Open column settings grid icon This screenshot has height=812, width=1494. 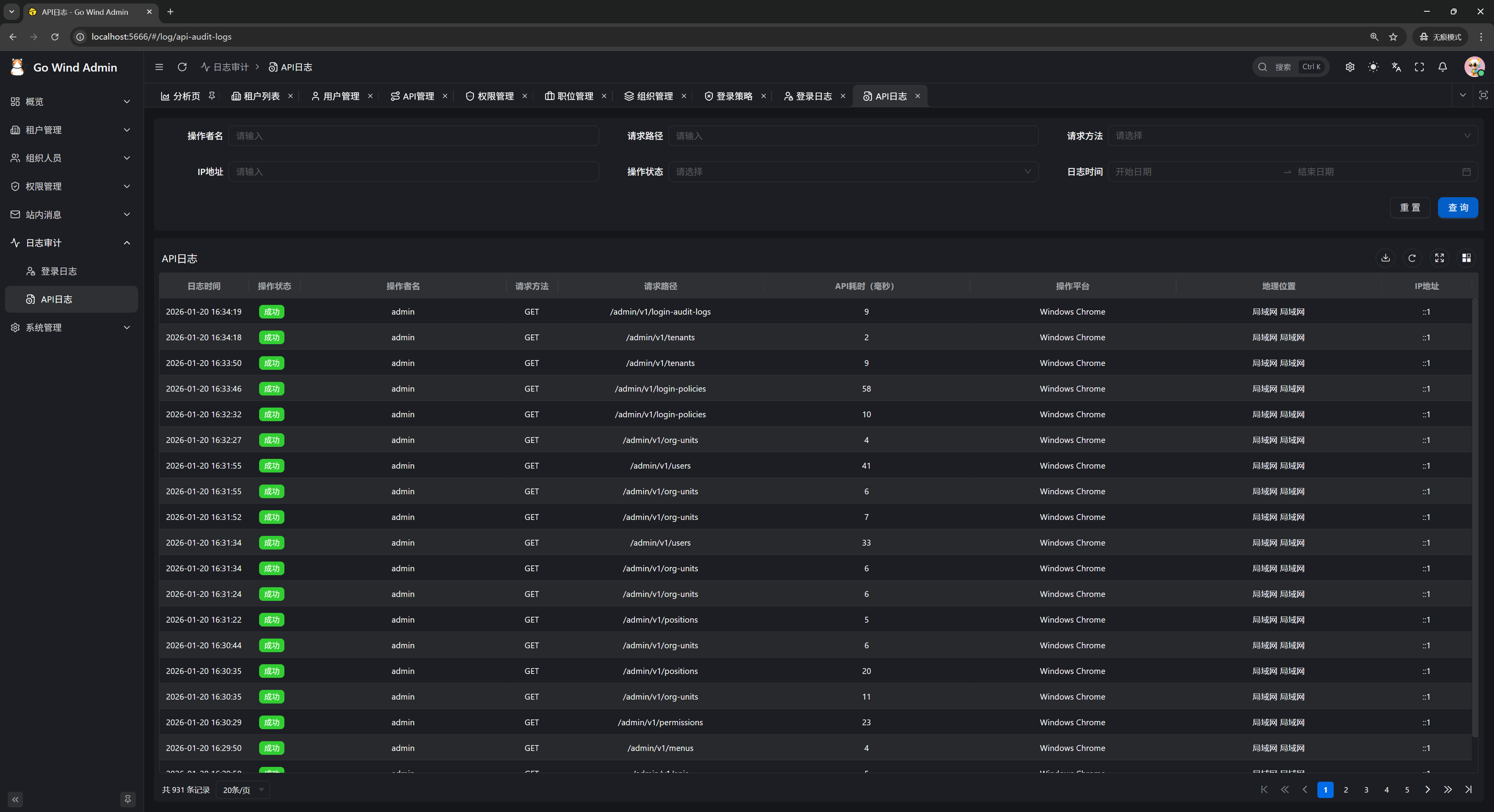tap(1466, 258)
